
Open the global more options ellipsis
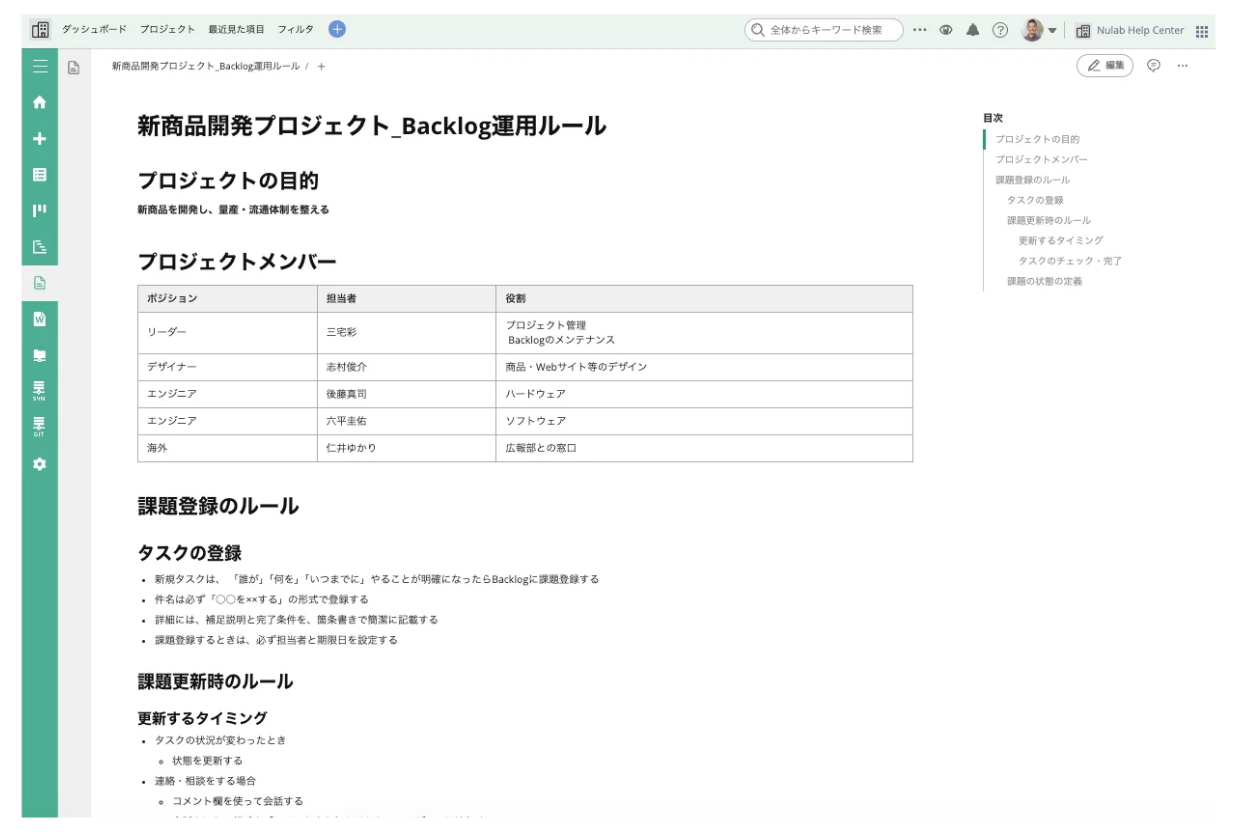point(920,30)
